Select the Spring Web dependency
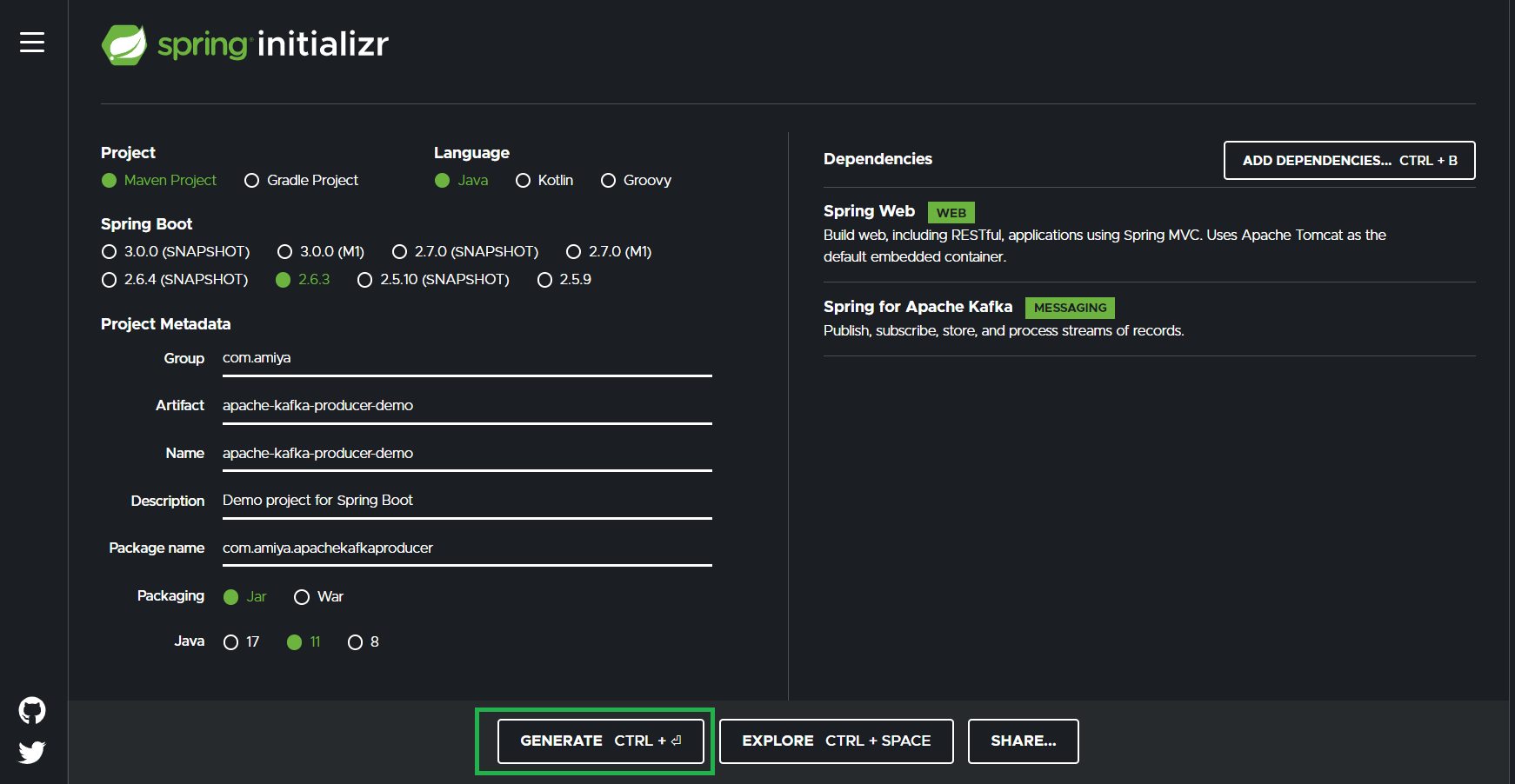Image resolution: width=1515 pixels, height=784 pixels. coord(1150,234)
